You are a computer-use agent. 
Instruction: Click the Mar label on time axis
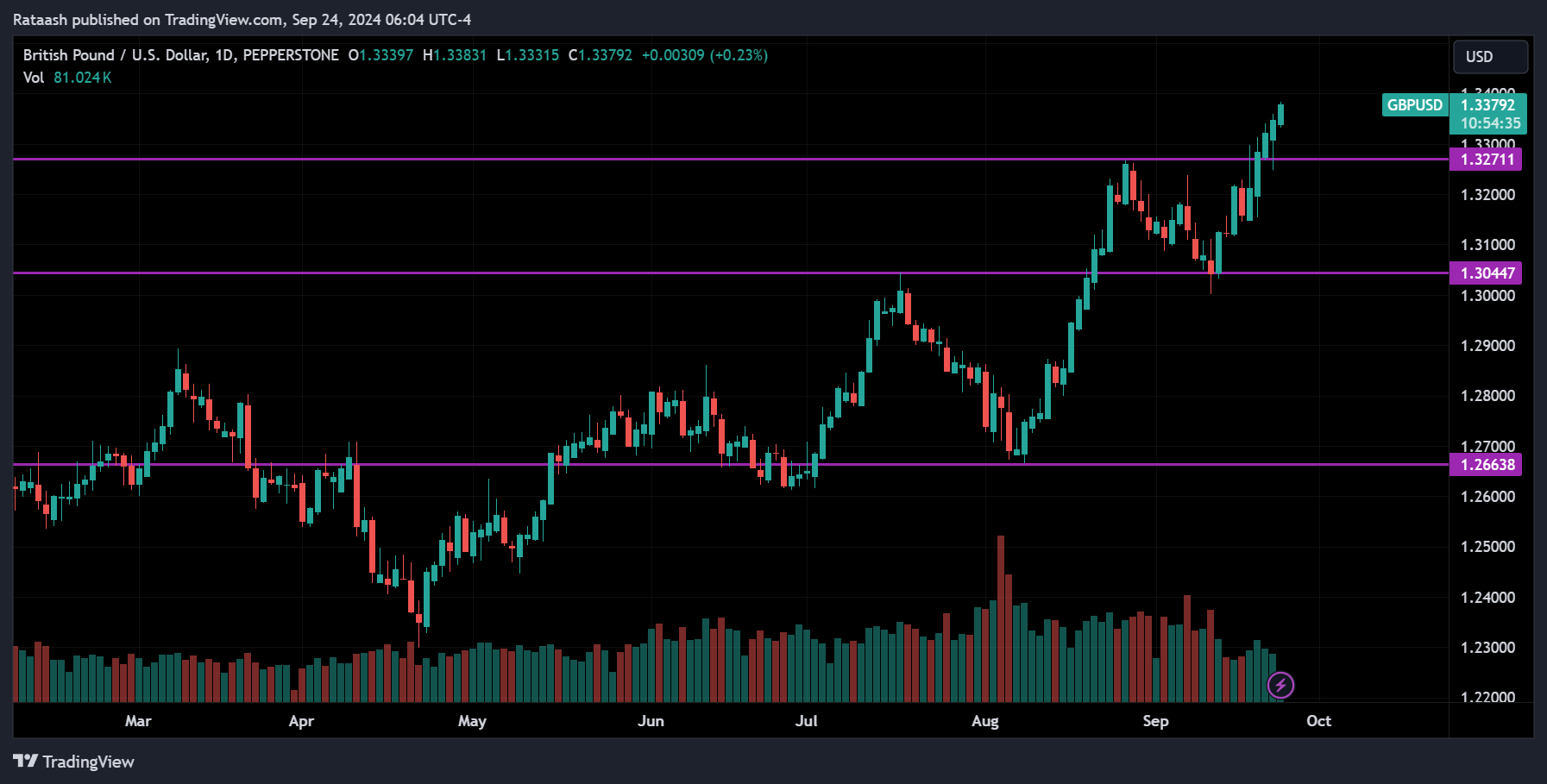pyautogui.click(x=138, y=721)
